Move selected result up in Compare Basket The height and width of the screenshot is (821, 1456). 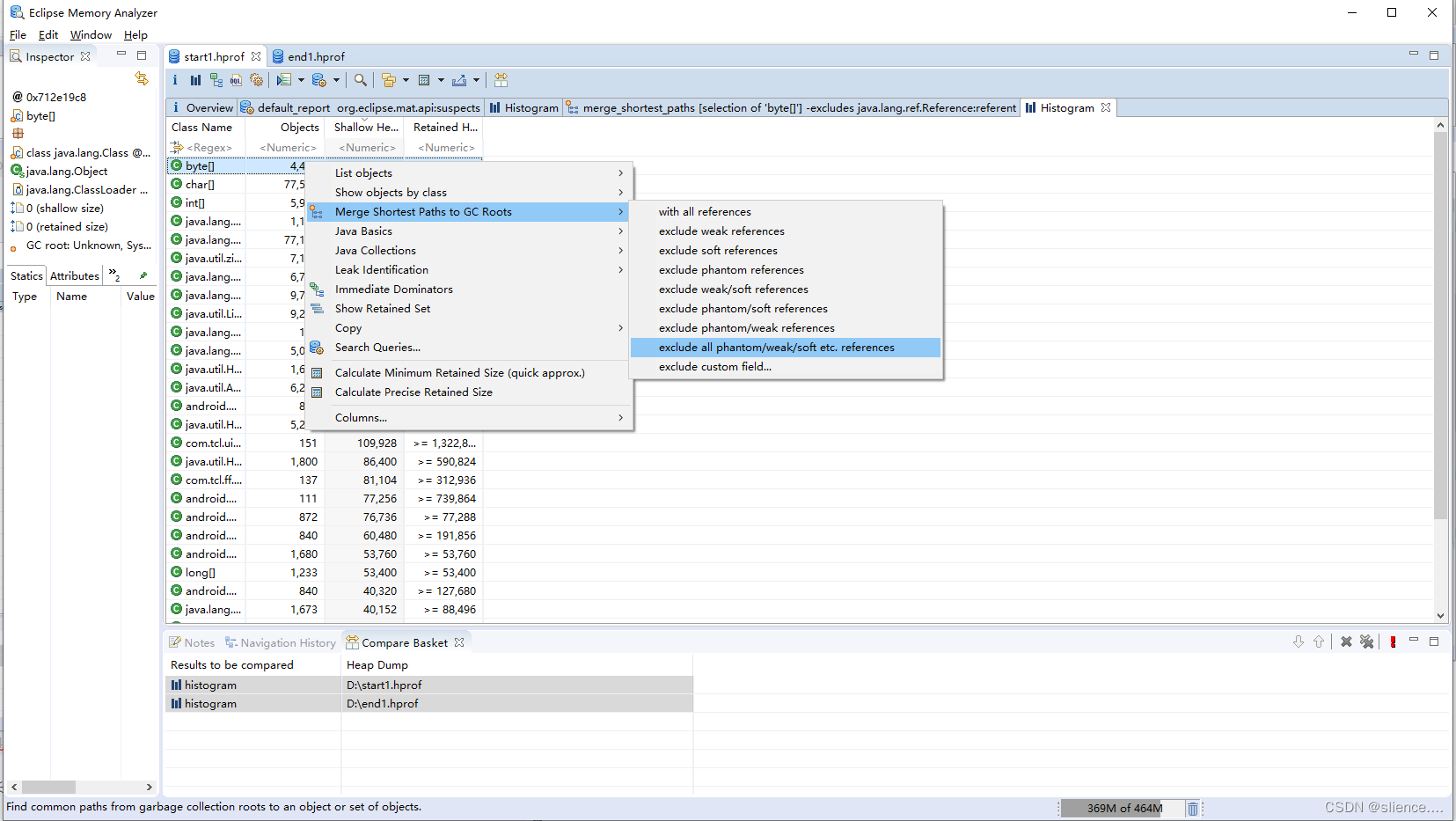click(x=1319, y=641)
